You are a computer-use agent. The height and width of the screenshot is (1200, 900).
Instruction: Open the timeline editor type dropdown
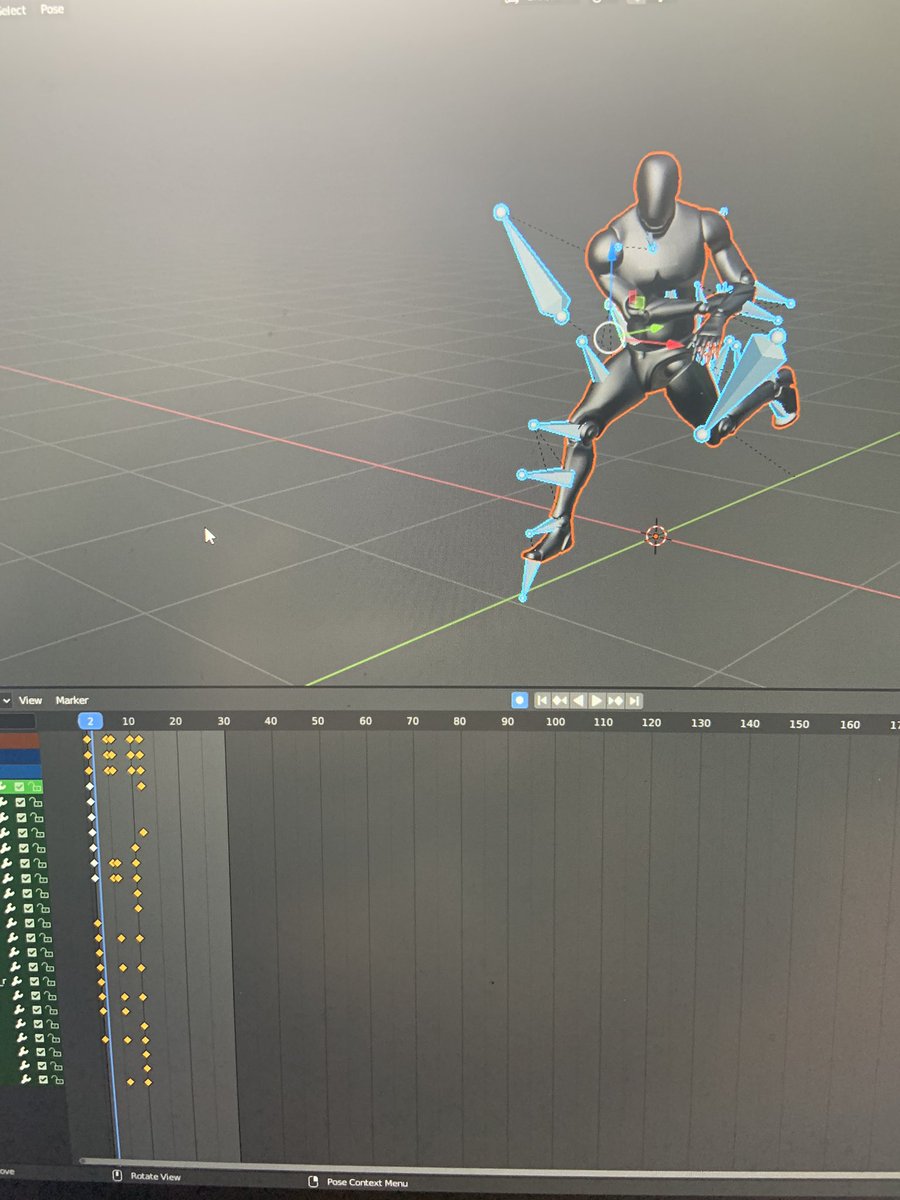click(5, 700)
